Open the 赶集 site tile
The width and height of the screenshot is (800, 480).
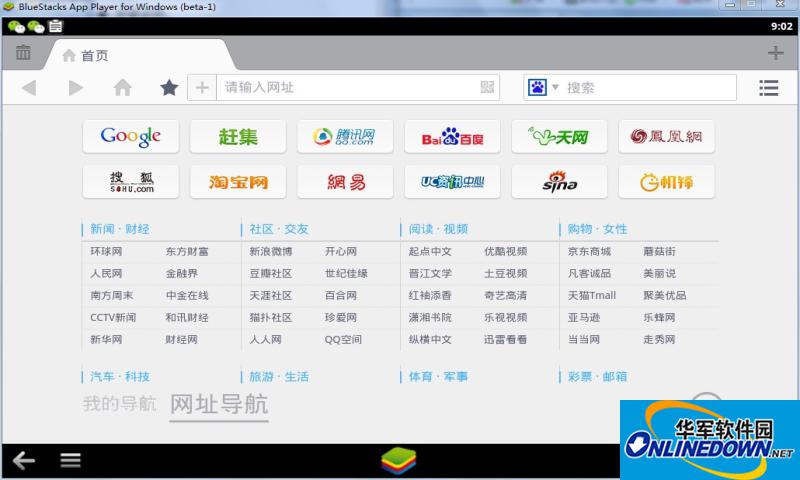(238, 136)
